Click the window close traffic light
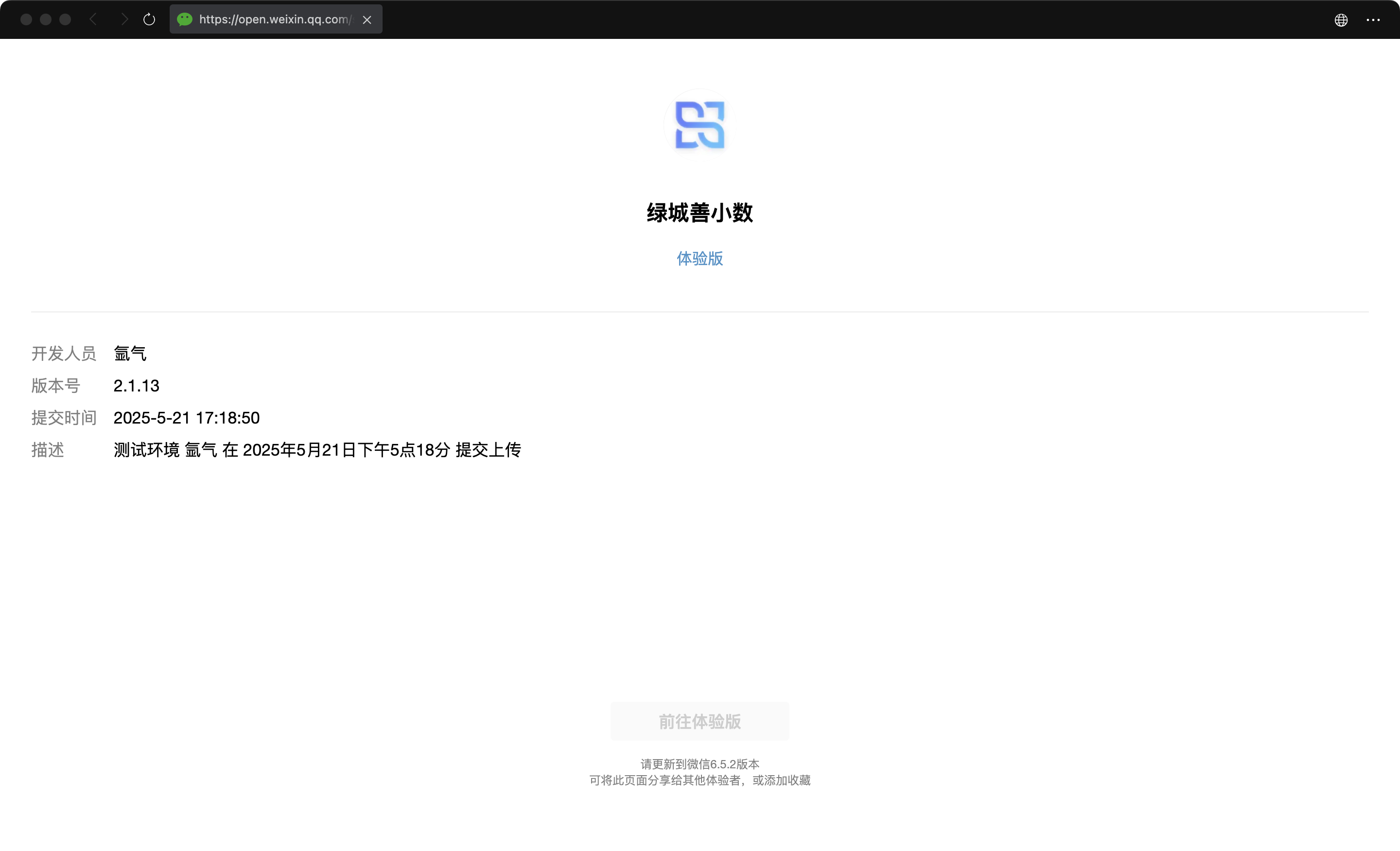1400x851 pixels. pyautogui.click(x=26, y=19)
